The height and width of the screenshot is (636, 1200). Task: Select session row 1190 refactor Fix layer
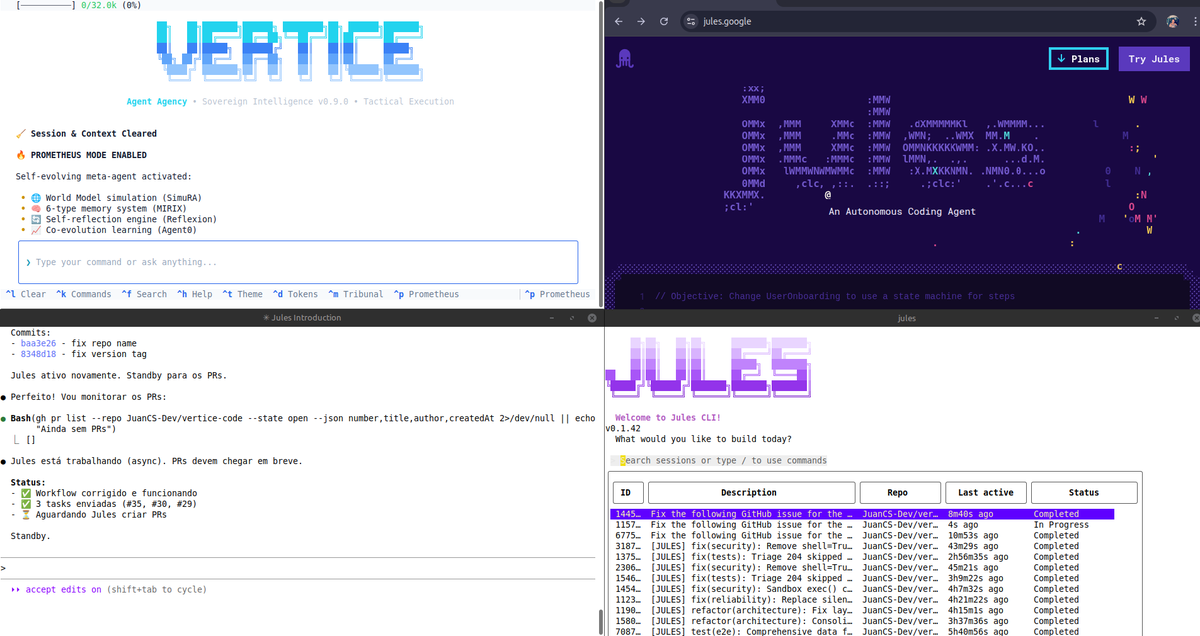863,610
